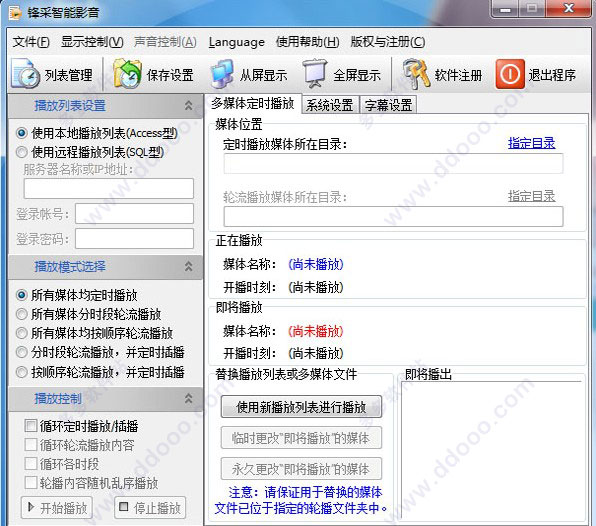Click the blue (尚未播放) media name under 正在播放
Screen dimensions: 596x526
[316, 264]
